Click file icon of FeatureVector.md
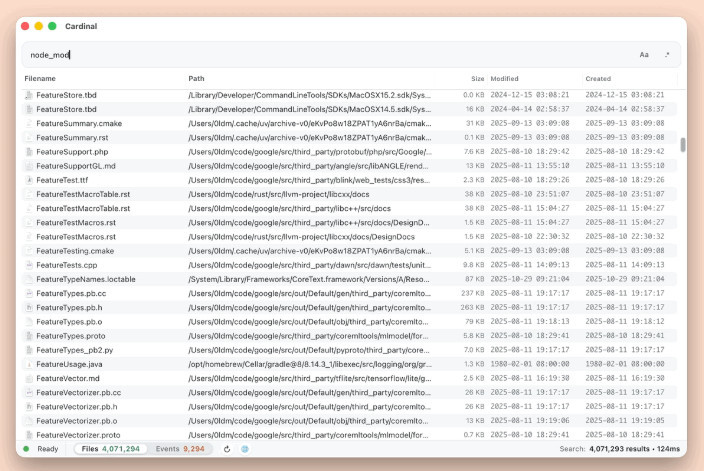Image resolution: width=704 pixels, height=471 pixels. (x=29, y=379)
